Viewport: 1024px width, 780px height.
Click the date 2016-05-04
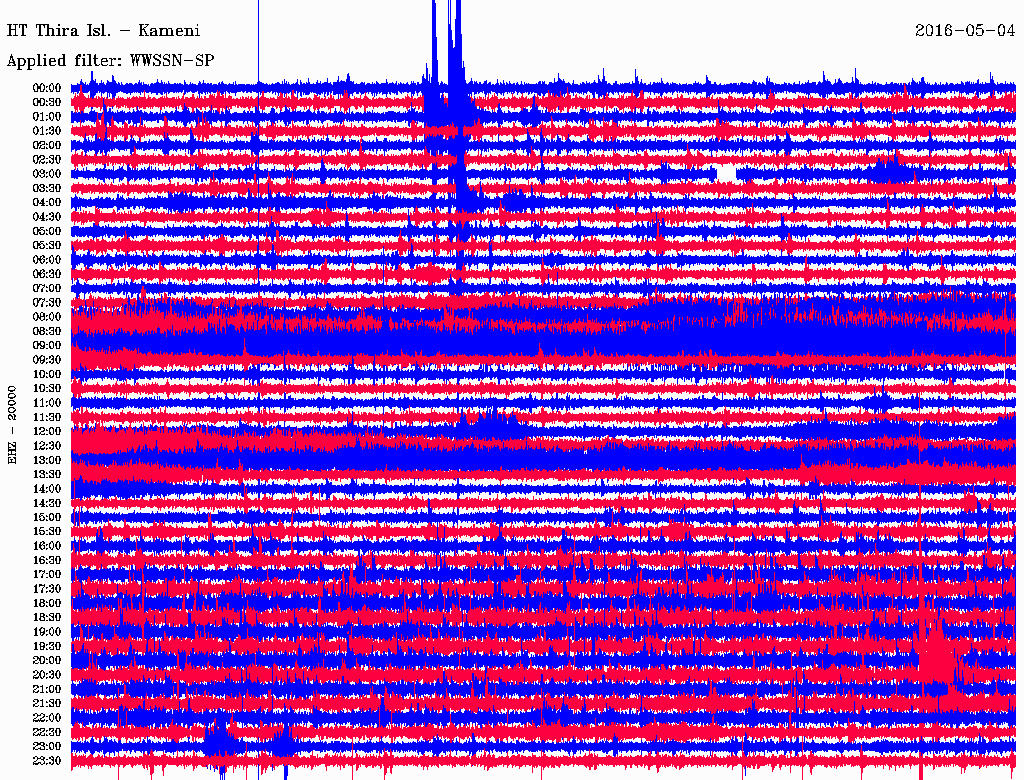coord(964,29)
